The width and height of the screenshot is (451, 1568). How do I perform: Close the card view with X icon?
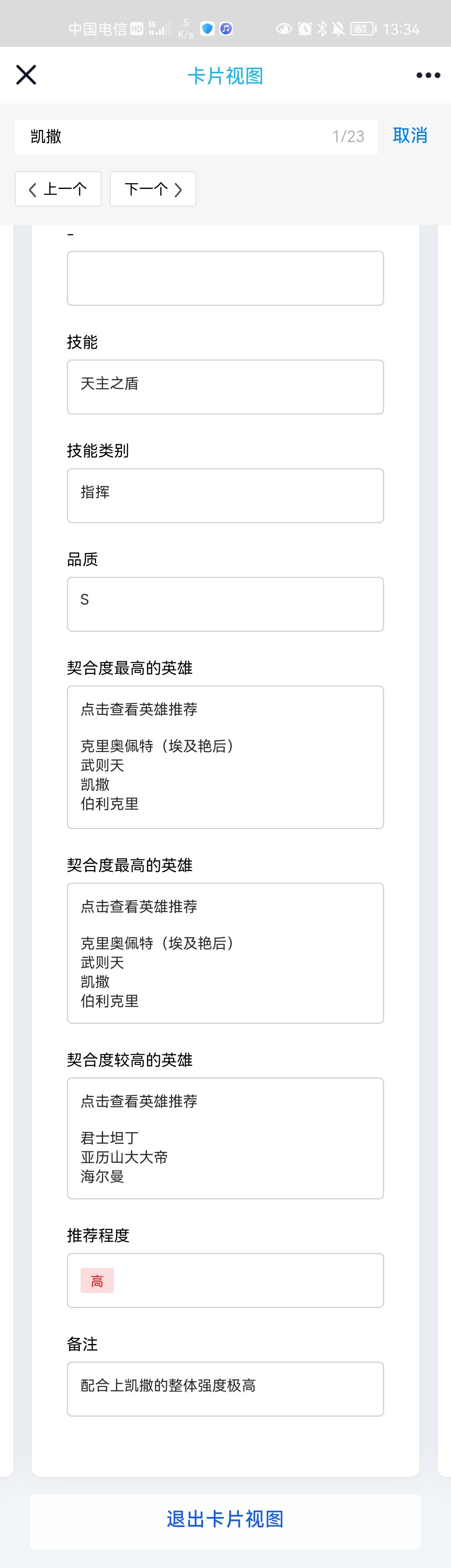coord(26,75)
